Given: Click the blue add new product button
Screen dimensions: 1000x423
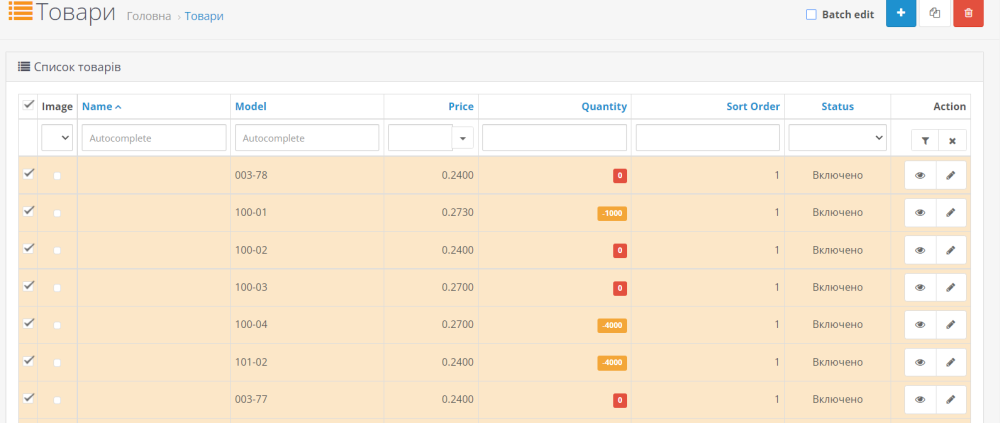Looking at the screenshot, I should coord(900,14).
